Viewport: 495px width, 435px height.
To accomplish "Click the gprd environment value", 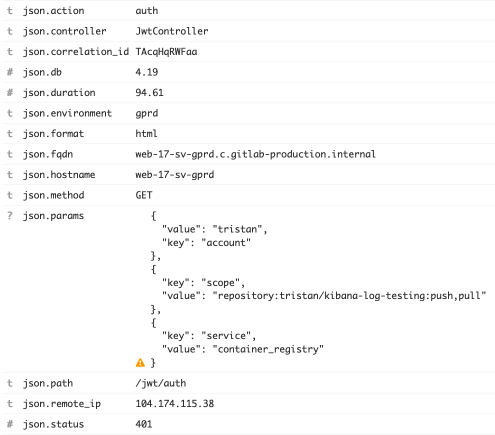I will (x=147, y=114).
